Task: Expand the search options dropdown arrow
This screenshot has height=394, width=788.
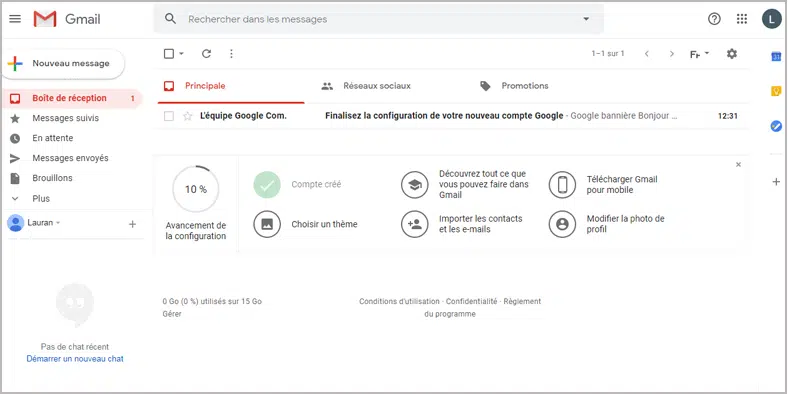Action: tap(585, 19)
